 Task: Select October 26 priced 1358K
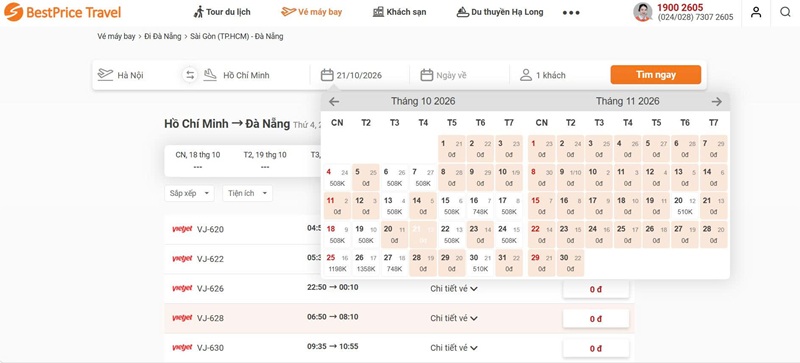pyautogui.click(x=366, y=263)
